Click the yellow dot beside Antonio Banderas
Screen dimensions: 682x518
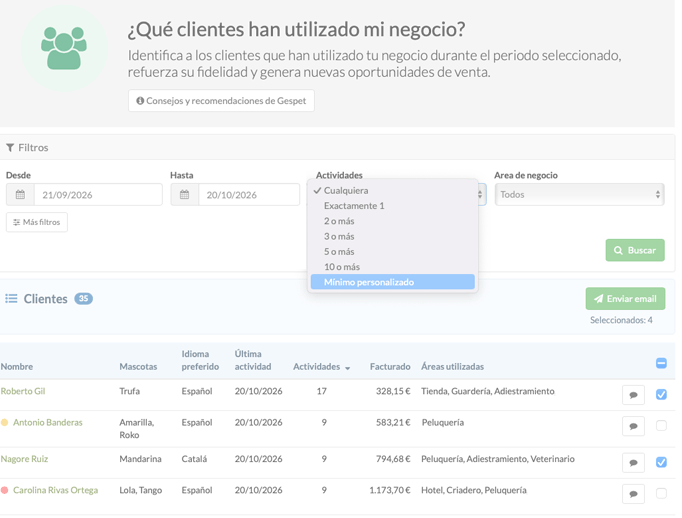tap(4, 422)
